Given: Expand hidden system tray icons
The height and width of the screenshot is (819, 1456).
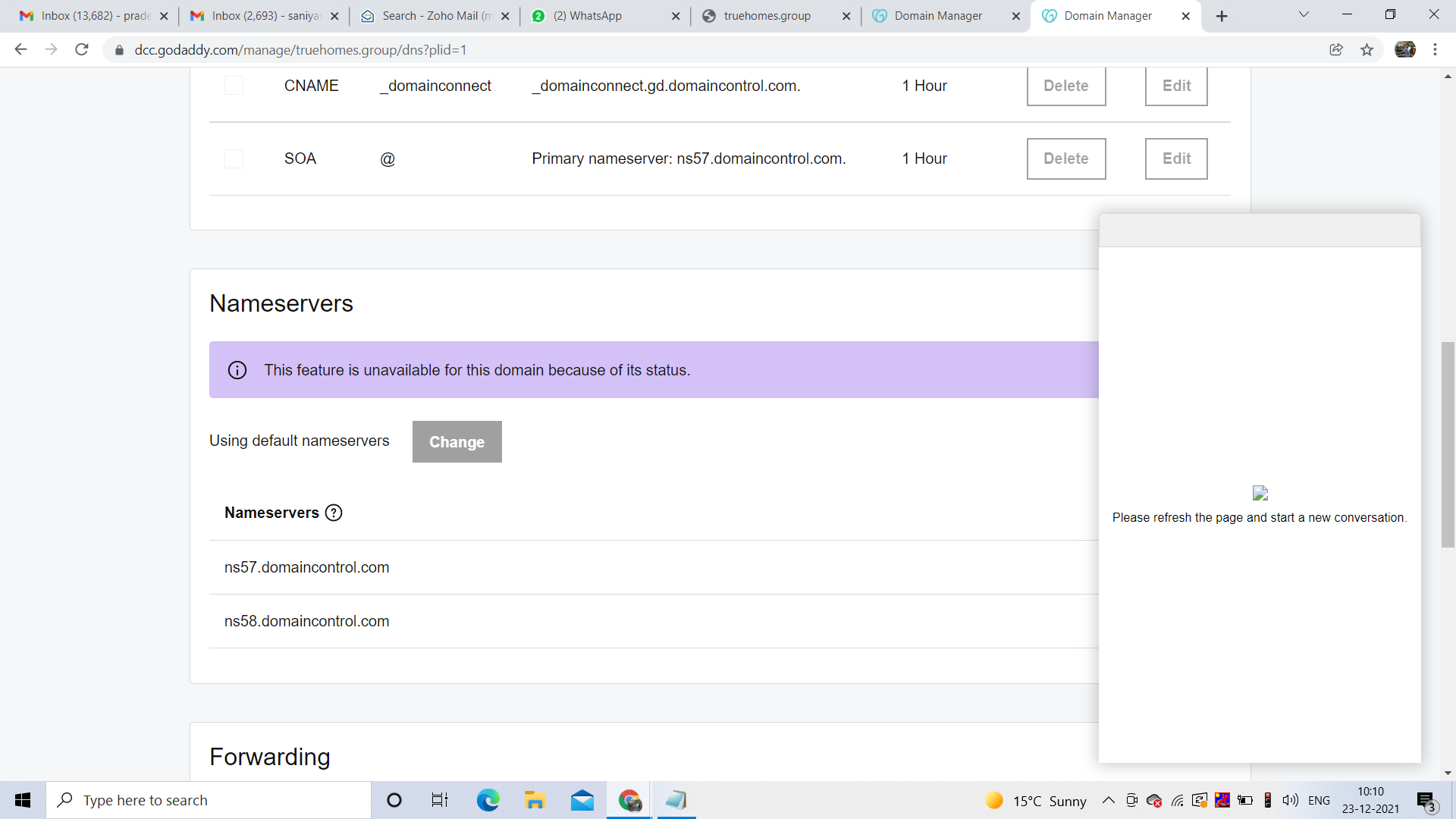Looking at the screenshot, I should coord(1108,800).
